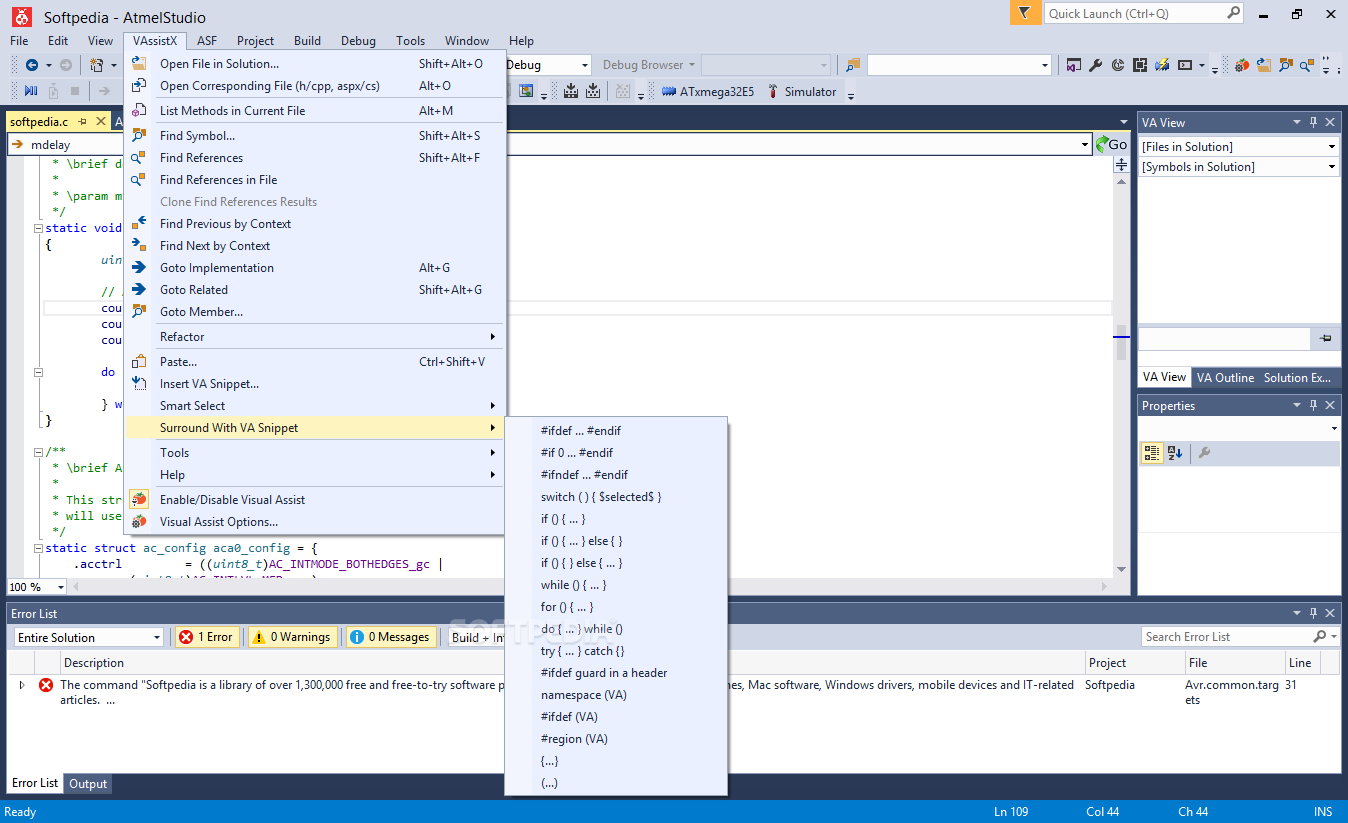Toggle the 1 Error filter button
Viewport: 1348px width, 823px height.
[x=206, y=637]
